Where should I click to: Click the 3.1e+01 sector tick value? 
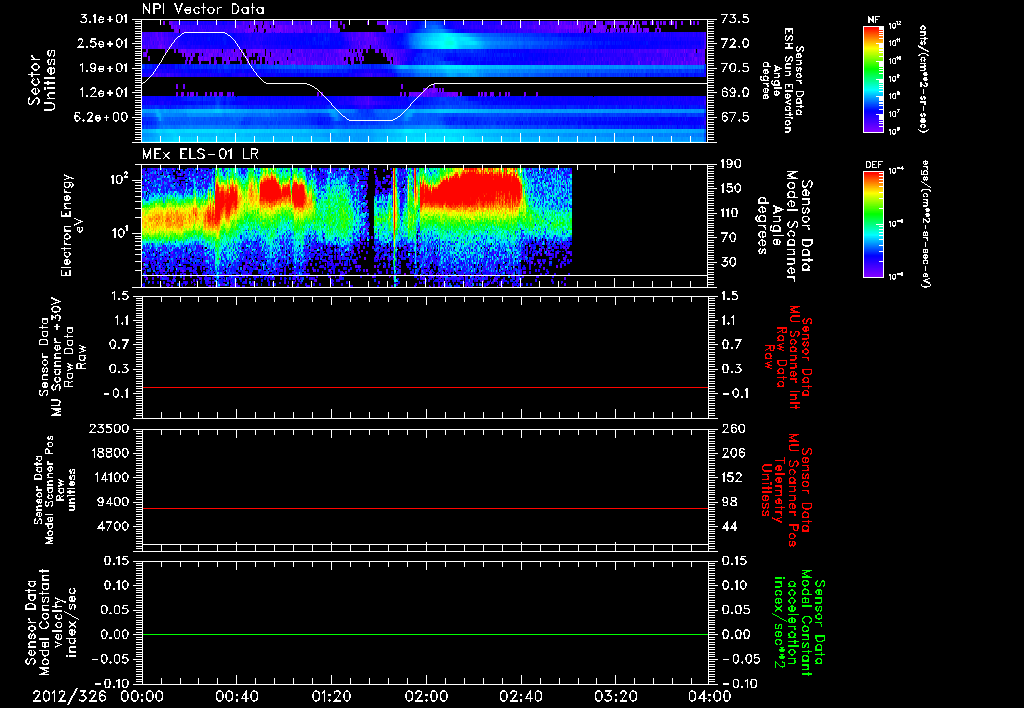104,19
